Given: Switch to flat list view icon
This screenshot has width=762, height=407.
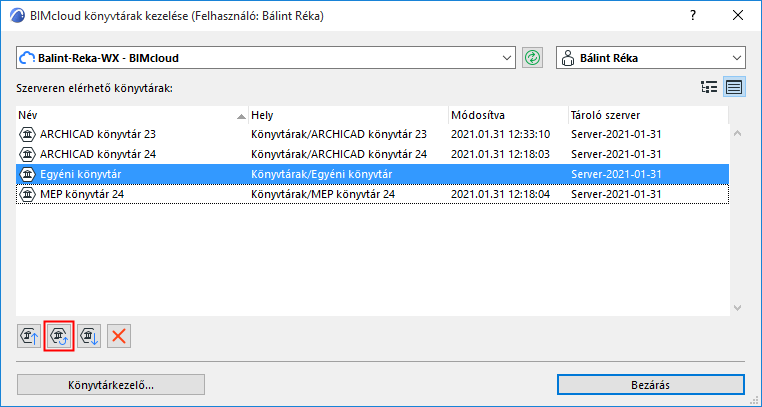Looking at the screenshot, I should click(734, 87).
